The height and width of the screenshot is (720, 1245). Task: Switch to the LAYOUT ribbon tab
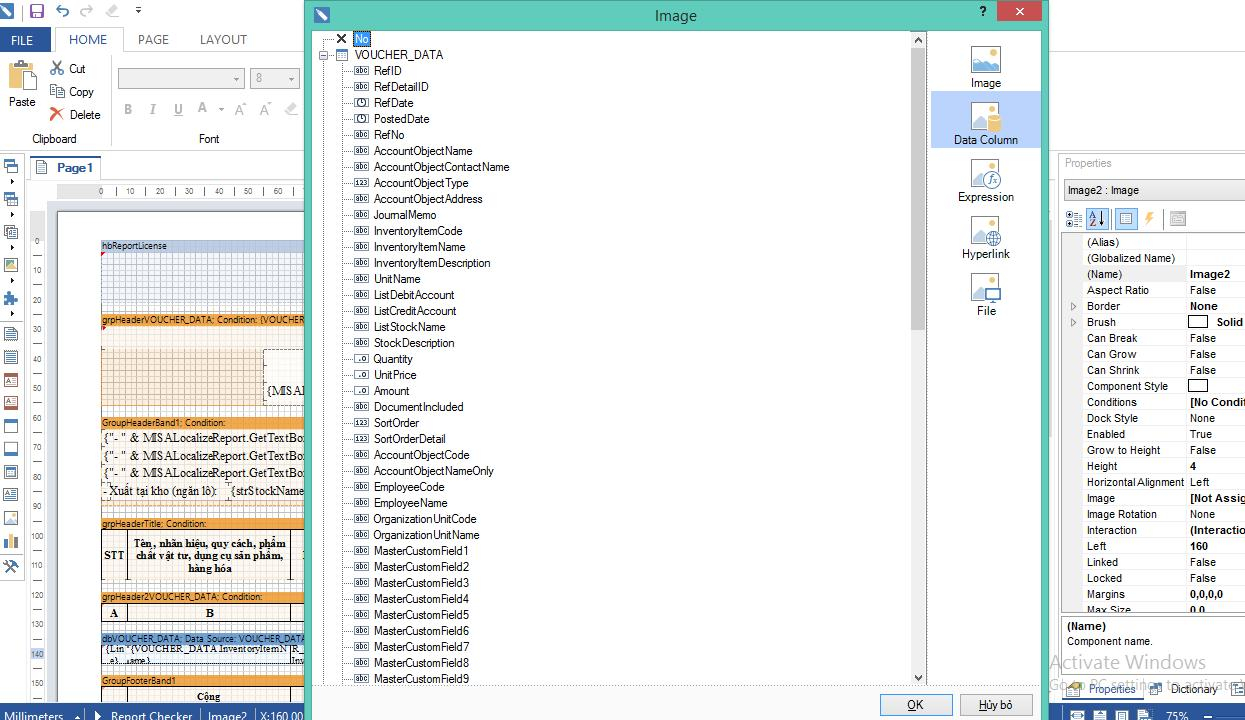[223, 40]
